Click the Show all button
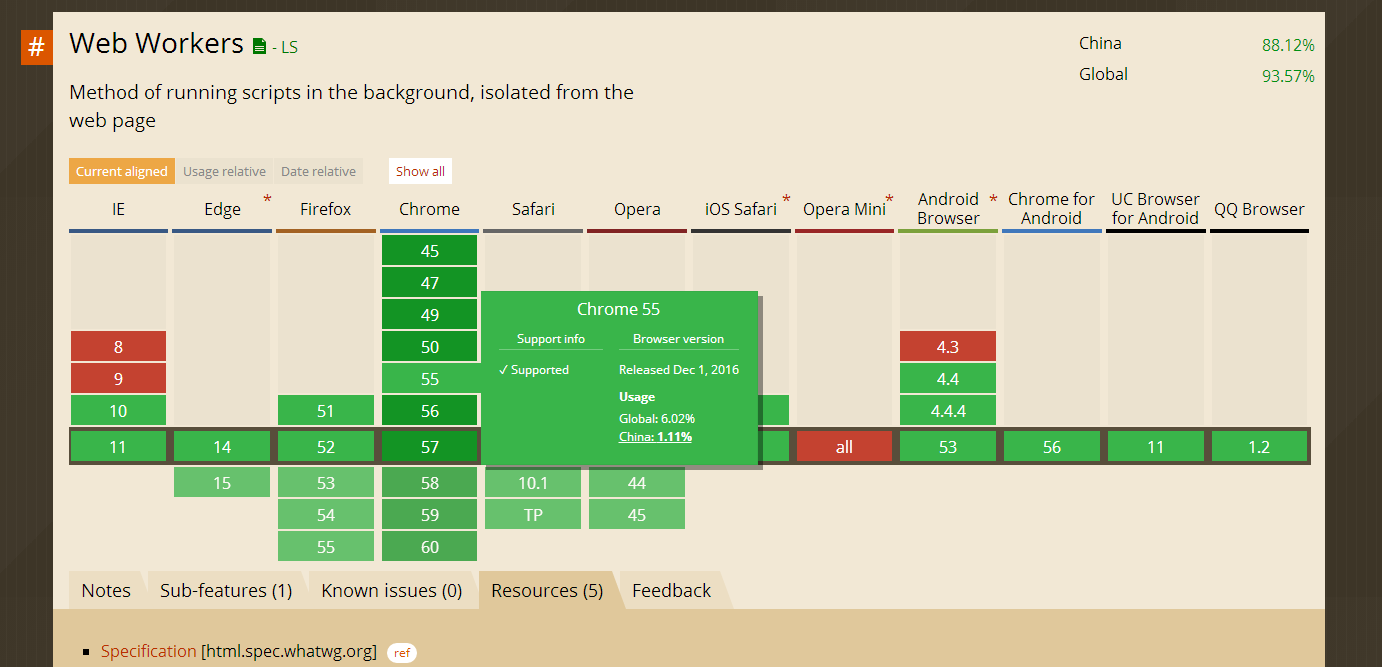 (x=420, y=171)
